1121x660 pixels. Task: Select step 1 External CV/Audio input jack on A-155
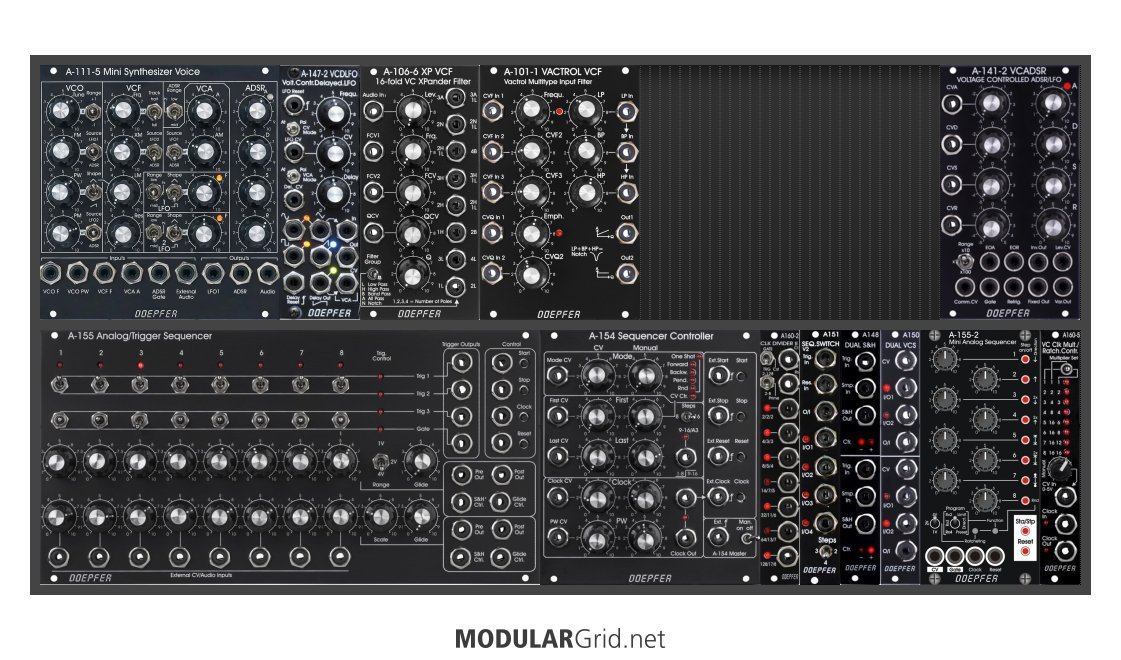[59, 557]
